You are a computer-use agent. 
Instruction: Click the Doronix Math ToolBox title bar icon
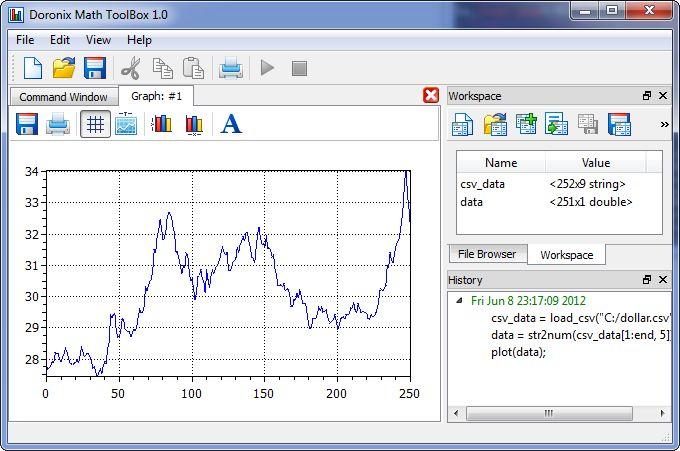16,15
